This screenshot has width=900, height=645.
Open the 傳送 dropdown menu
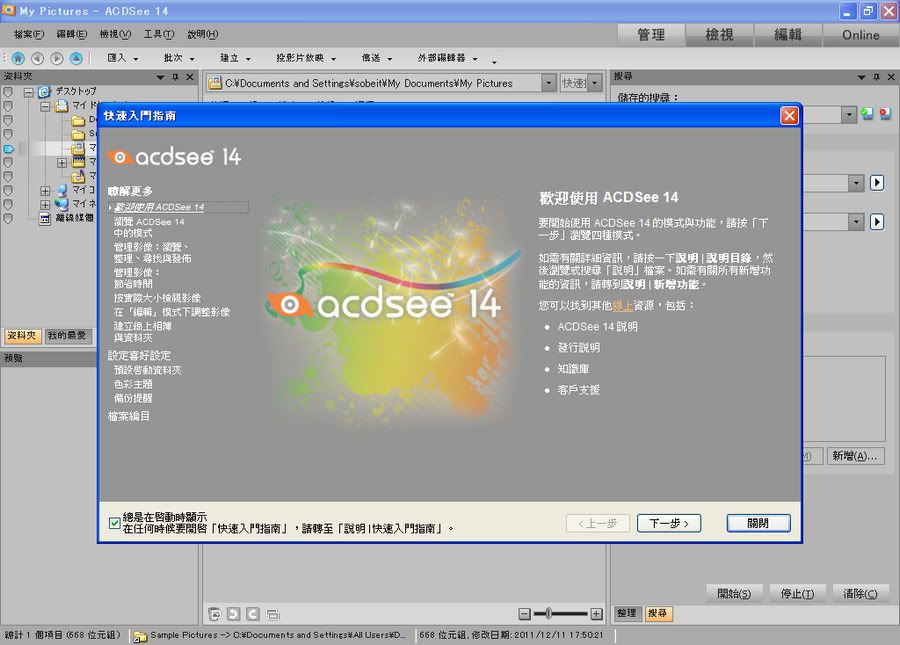pyautogui.click(x=377, y=58)
